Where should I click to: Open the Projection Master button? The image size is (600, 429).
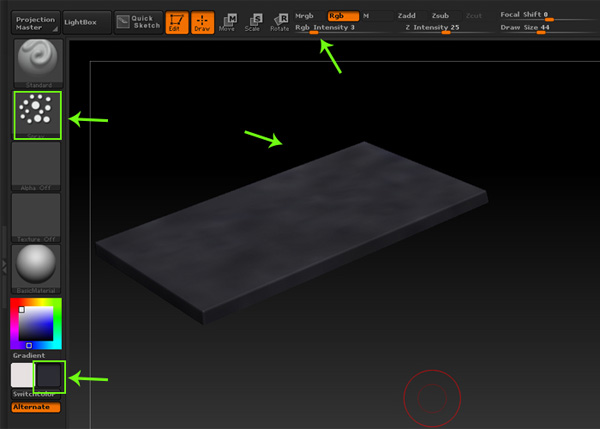coord(35,21)
